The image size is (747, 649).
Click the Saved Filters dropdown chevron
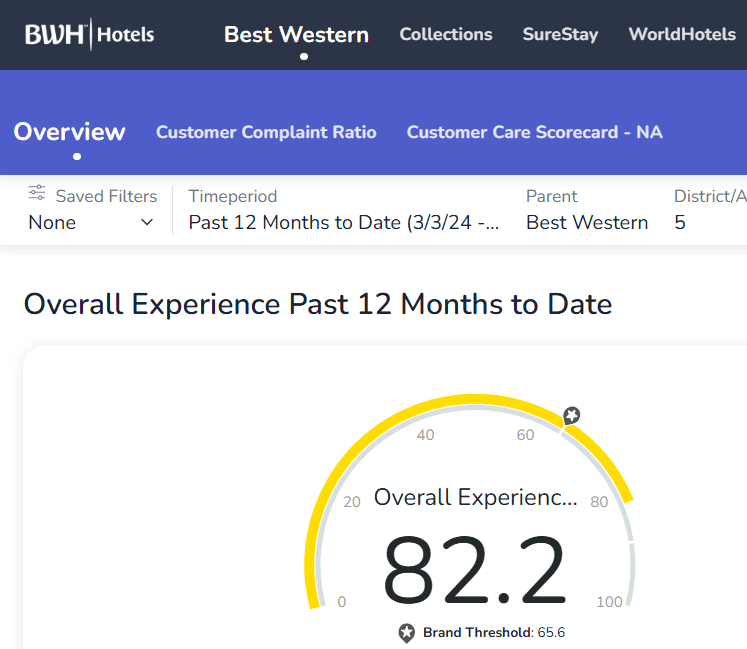pyautogui.click(x=147, y=222)
